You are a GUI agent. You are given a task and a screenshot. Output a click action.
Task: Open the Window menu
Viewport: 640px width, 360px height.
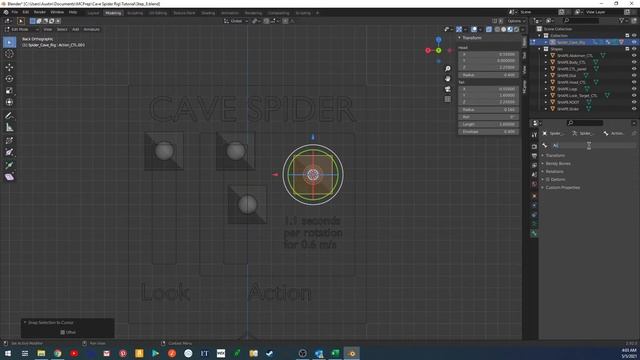point(57,12)
